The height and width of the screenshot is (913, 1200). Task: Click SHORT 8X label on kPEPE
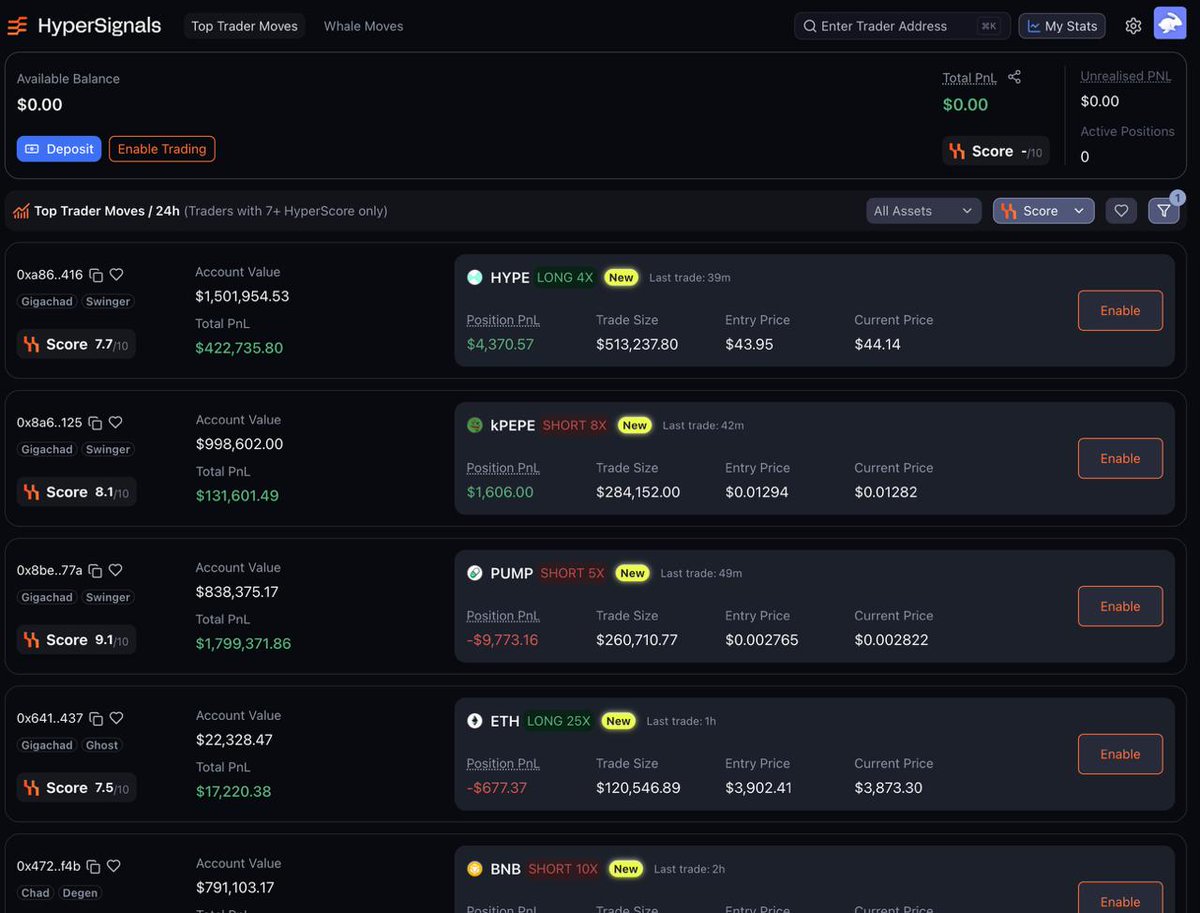(x=574, y=426)
